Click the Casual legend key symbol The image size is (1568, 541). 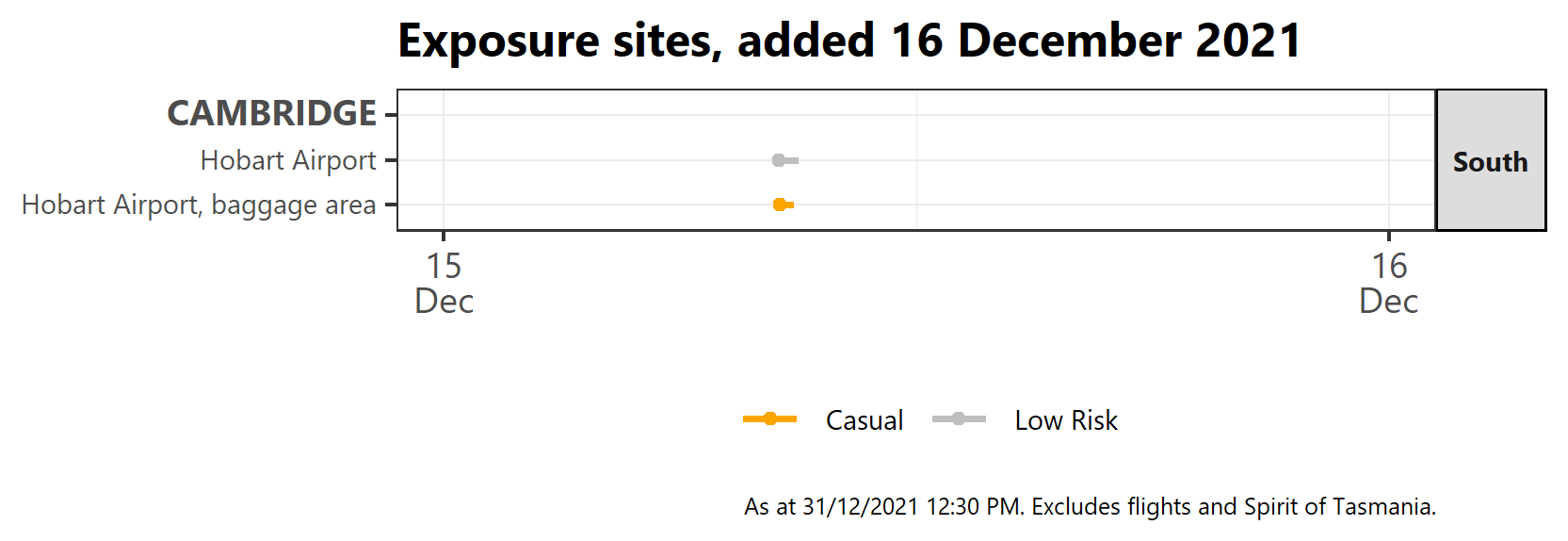pyautogui.click(x=769, y=419)
